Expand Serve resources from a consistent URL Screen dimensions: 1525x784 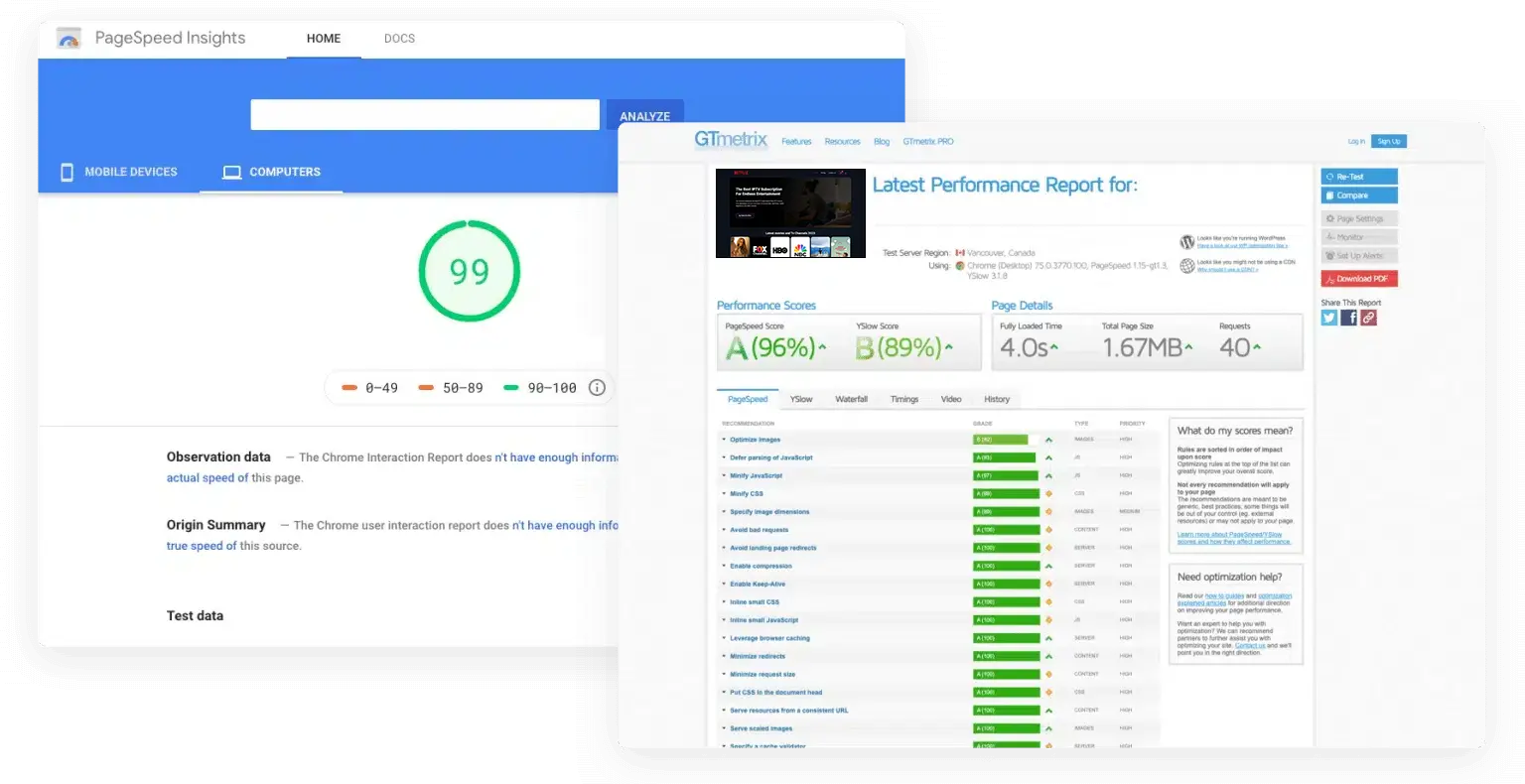[788, 711]
